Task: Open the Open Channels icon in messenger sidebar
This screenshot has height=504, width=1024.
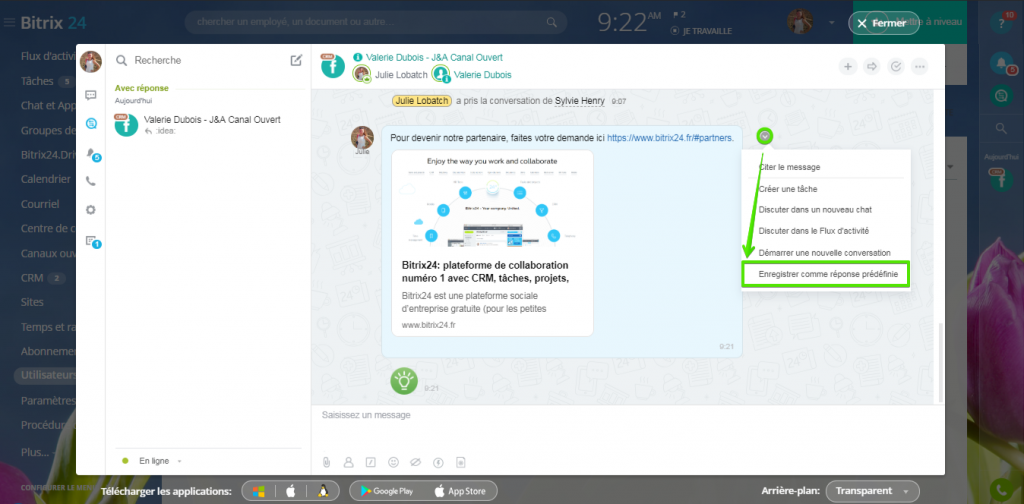Action: tap(91, 123)
